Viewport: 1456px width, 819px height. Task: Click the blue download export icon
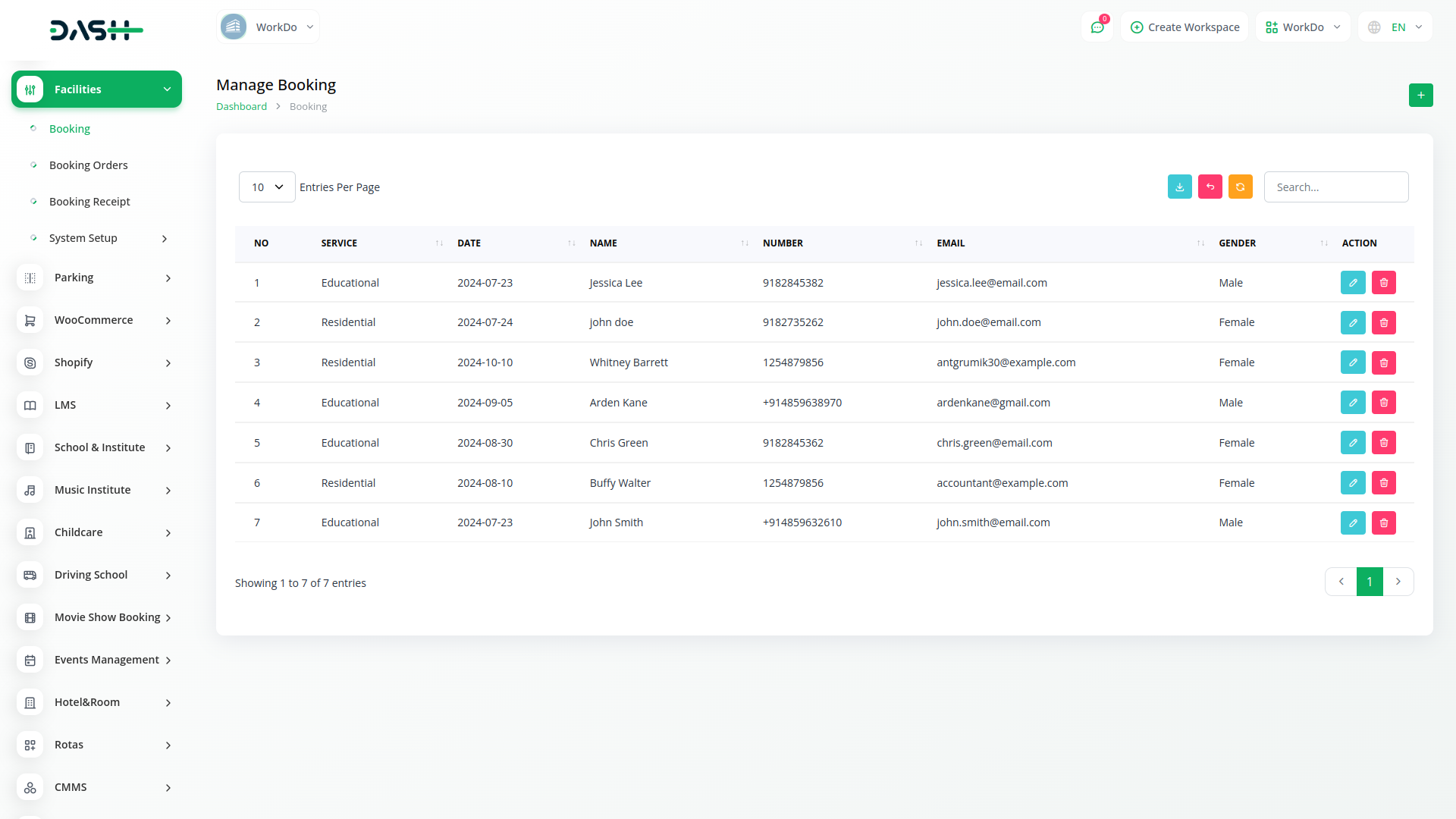(x=1179, y=187)
